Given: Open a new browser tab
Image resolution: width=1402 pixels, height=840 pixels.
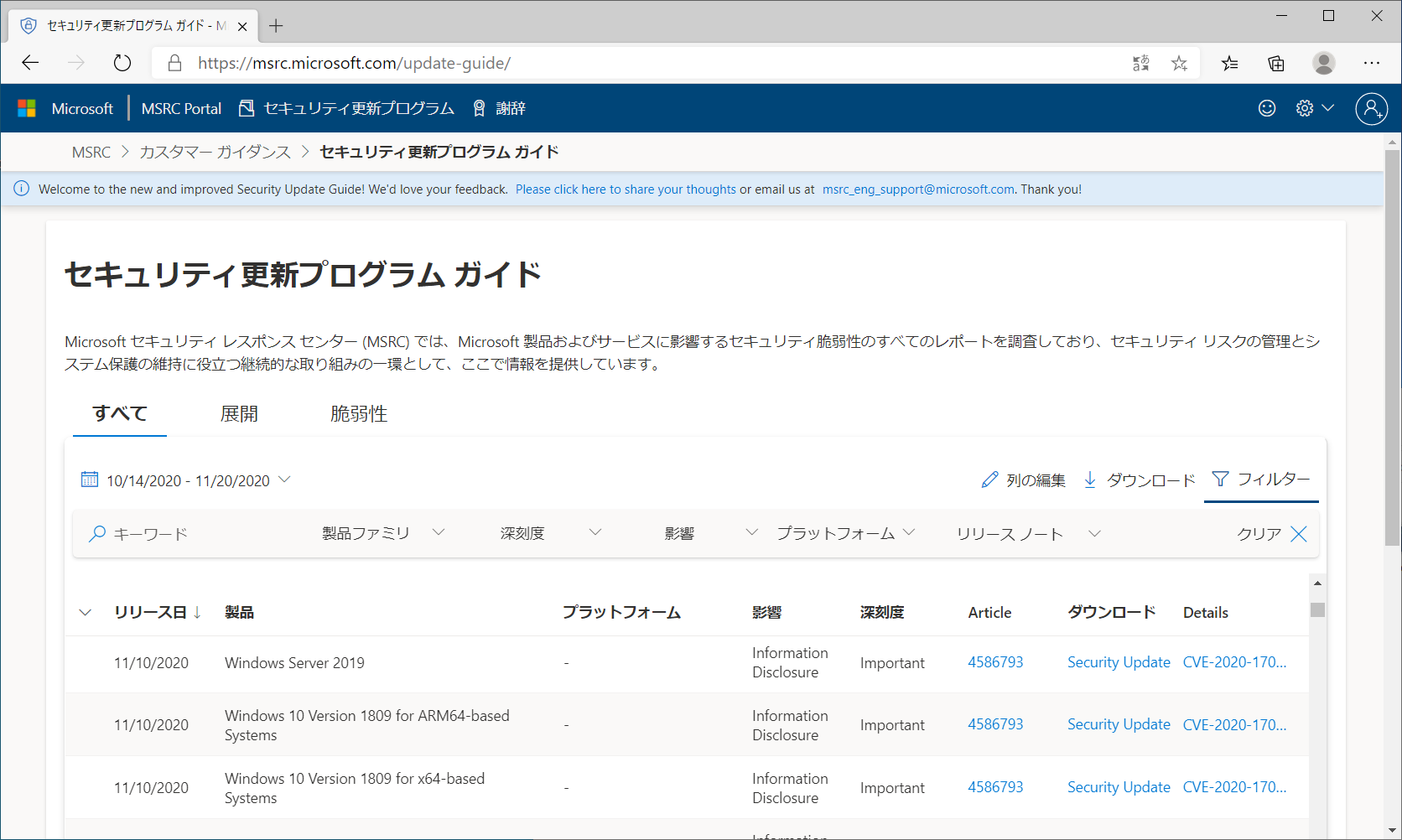Looking at the screenshot, I should click(276, 26).
